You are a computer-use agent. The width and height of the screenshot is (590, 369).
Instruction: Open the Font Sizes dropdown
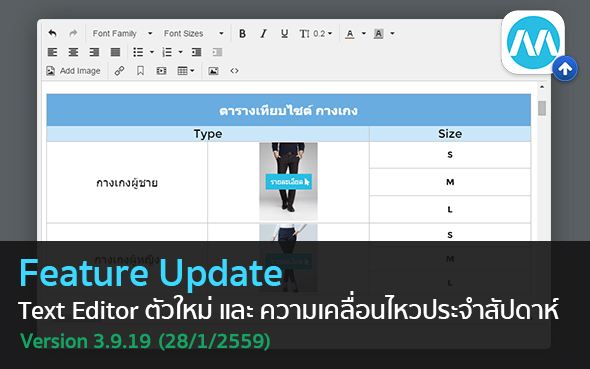tap(194, 33)
